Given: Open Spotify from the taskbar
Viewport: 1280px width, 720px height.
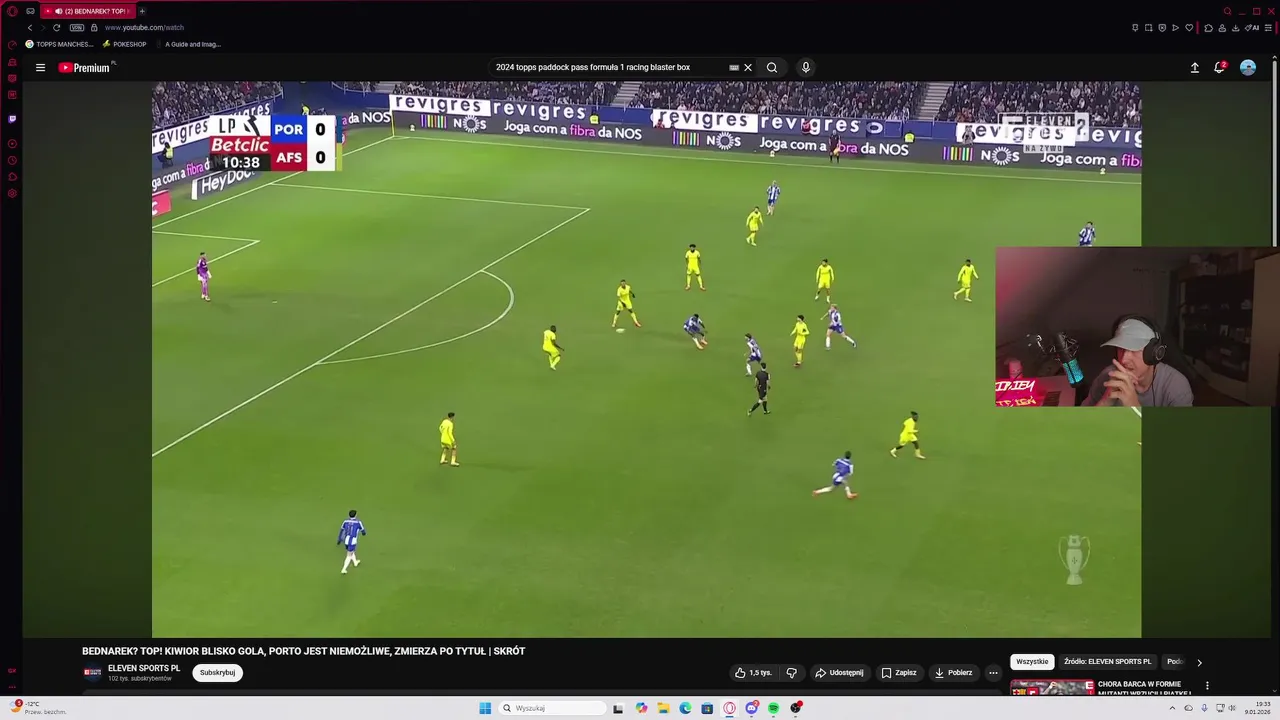Looking at the screenshot, I should [774, 708].
